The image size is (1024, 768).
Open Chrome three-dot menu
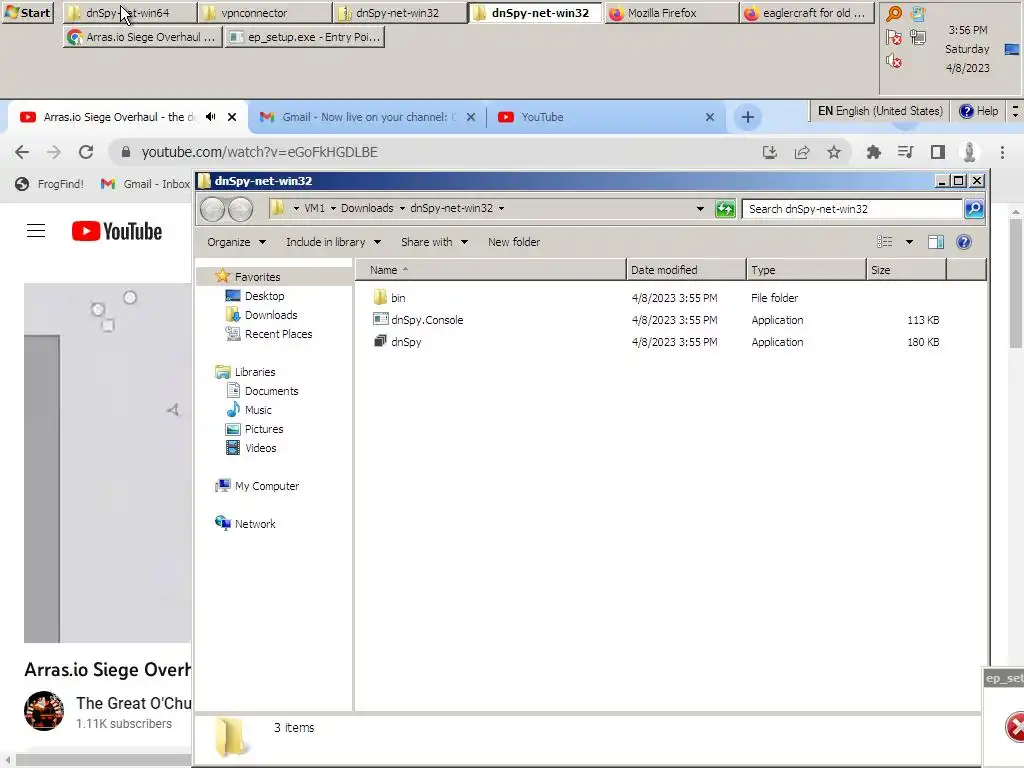1002,152
